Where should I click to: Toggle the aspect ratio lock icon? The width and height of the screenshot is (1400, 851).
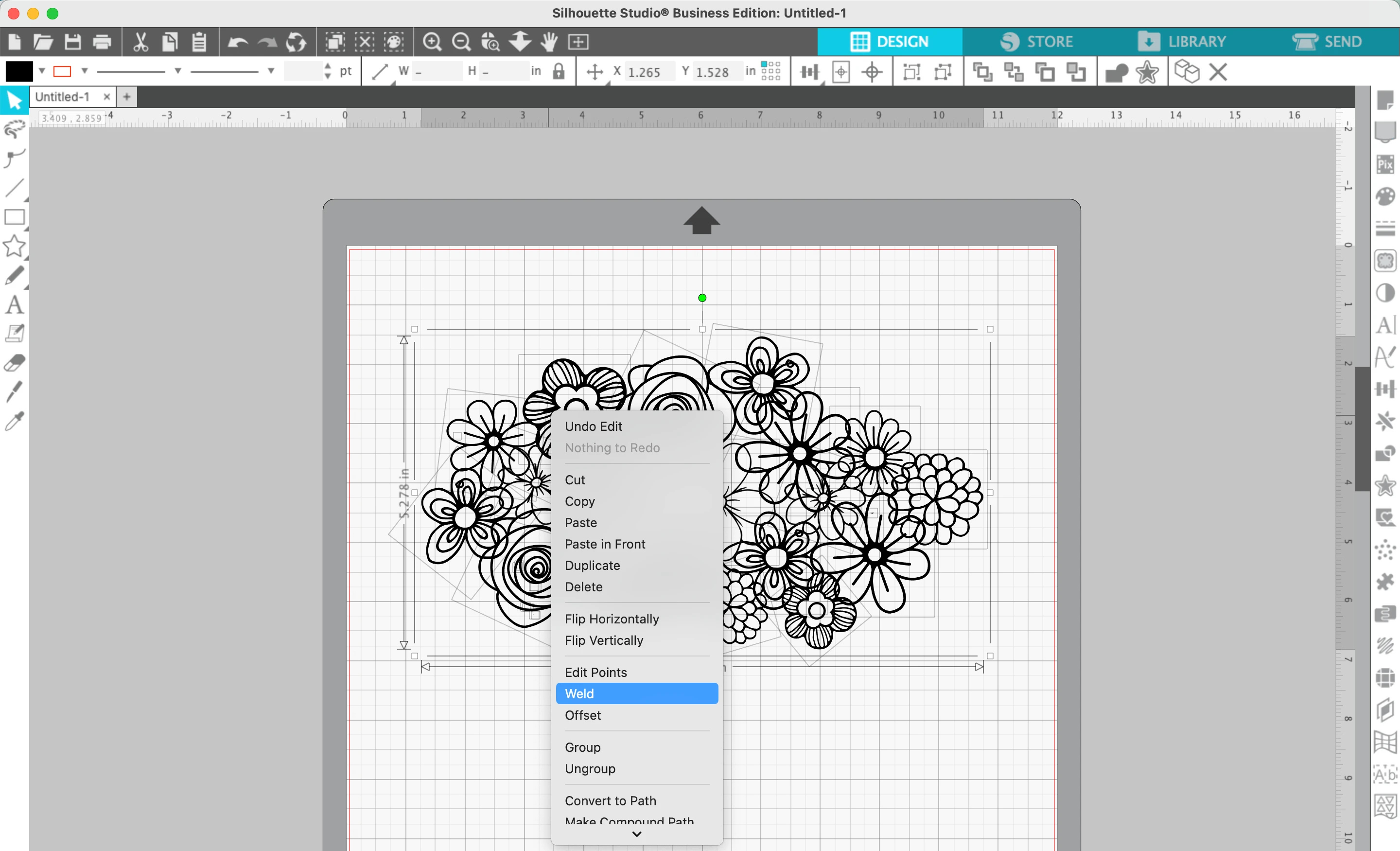[x=559, y=71]
